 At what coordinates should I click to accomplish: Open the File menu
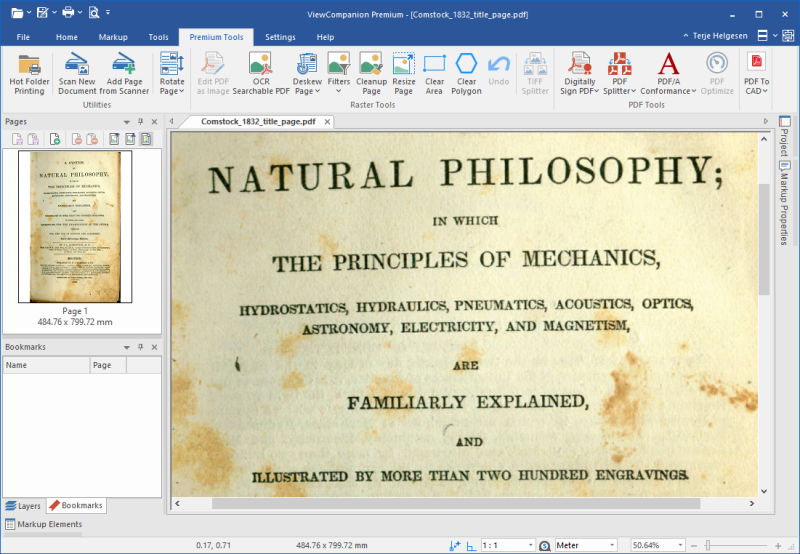tap(23, 37)
